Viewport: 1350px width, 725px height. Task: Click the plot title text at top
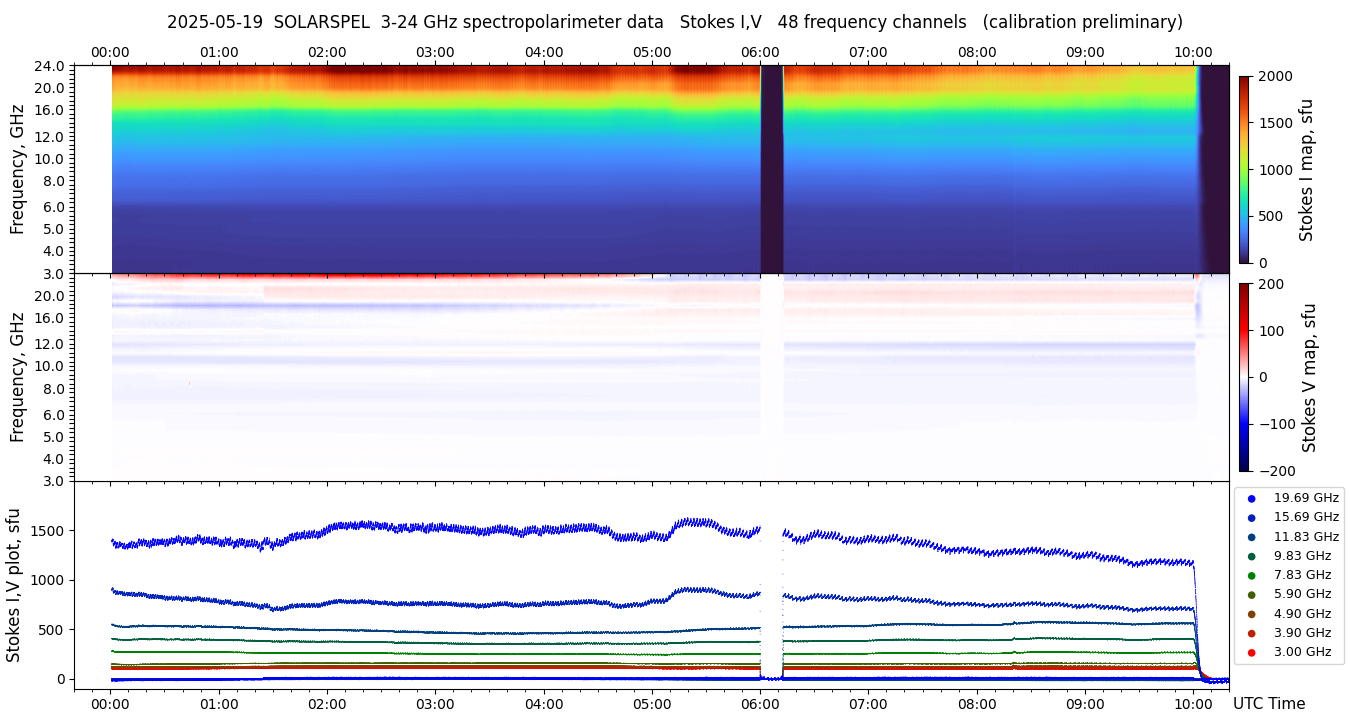tap(674, 22)
